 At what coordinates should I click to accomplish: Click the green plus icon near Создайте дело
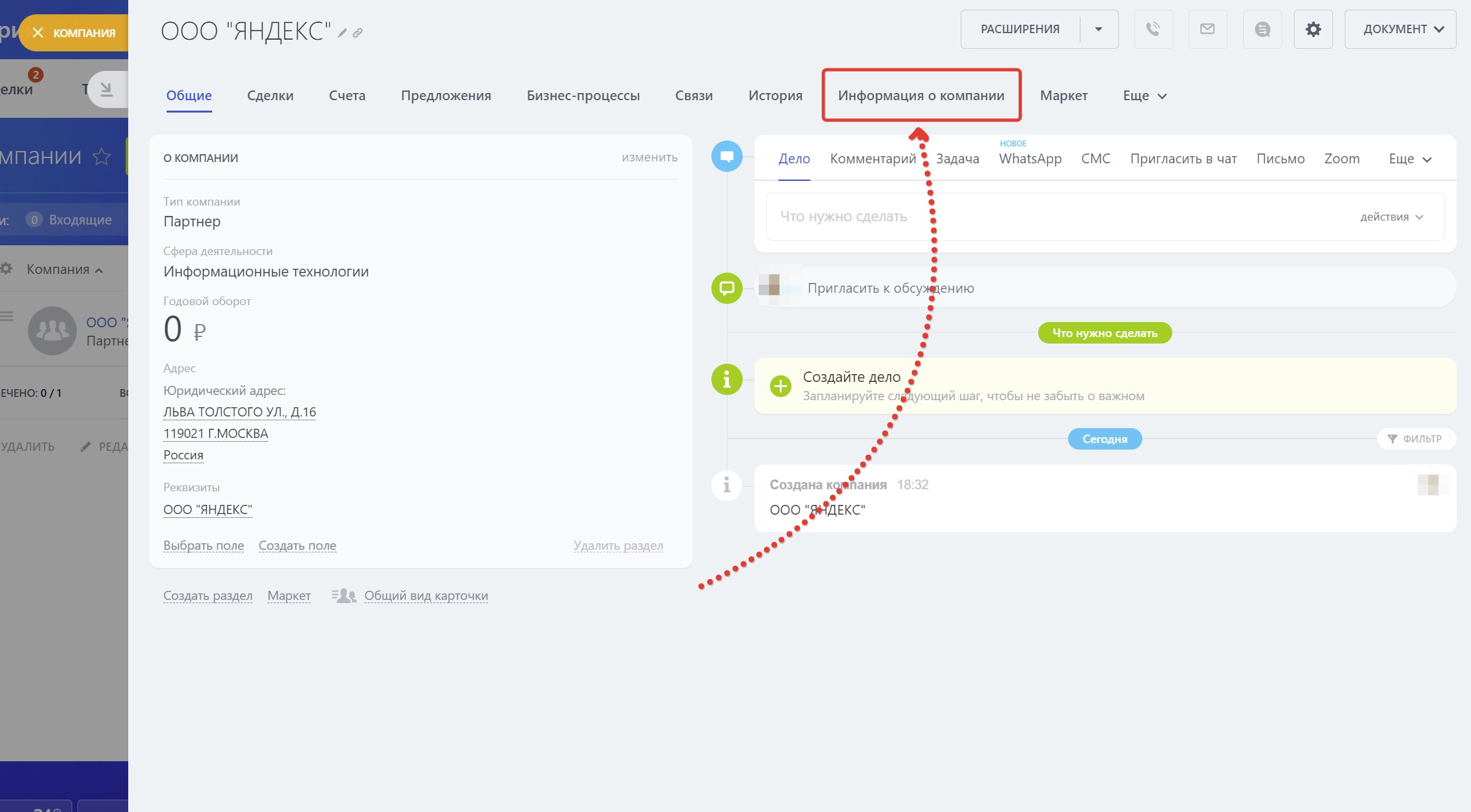tap(780, 386)
